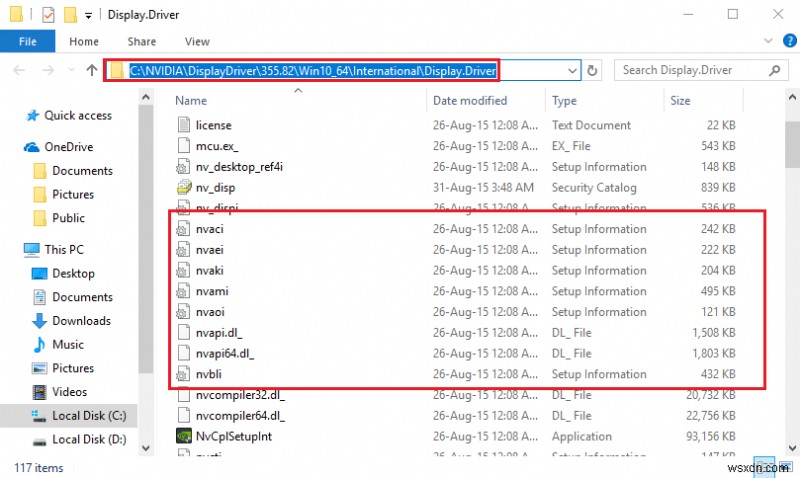
Task: Click the 31-Aug-15 3:48 AM date
Action: (483, 188)
